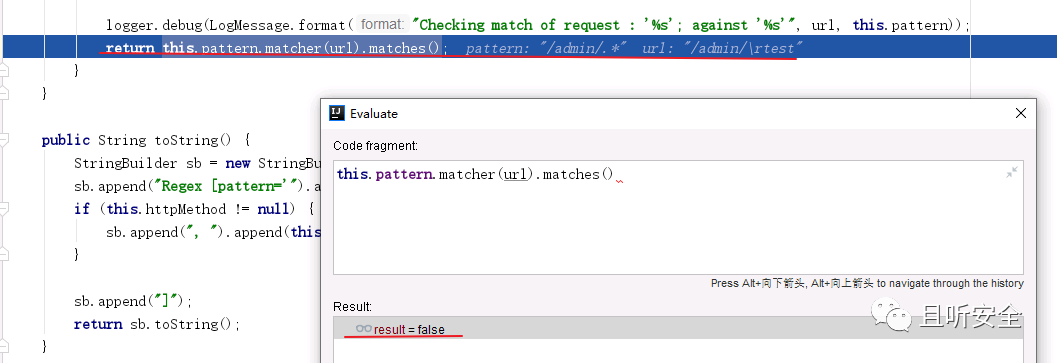Click 'return sb.toString();' line

157,324
